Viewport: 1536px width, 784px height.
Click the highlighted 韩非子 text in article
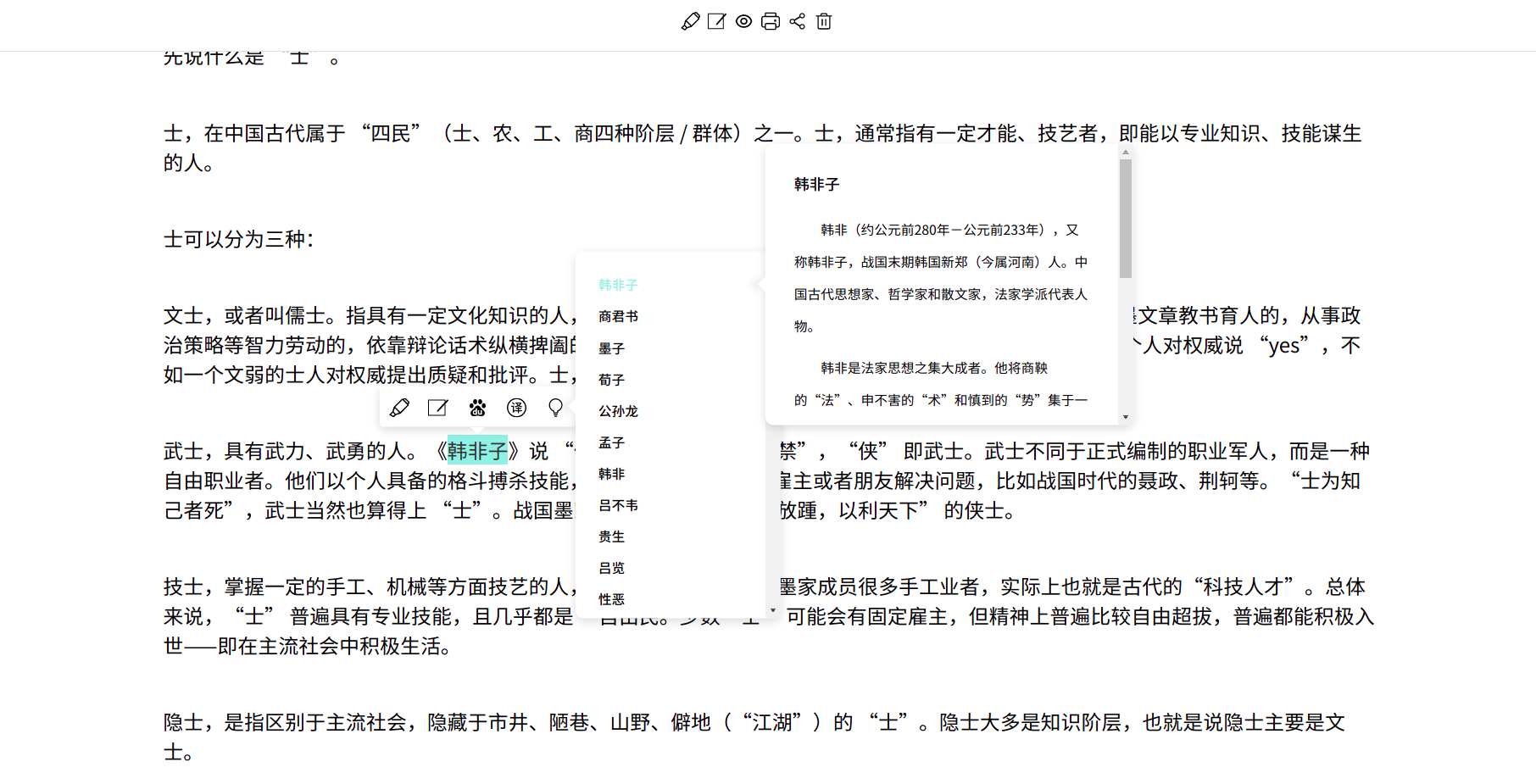477,451
